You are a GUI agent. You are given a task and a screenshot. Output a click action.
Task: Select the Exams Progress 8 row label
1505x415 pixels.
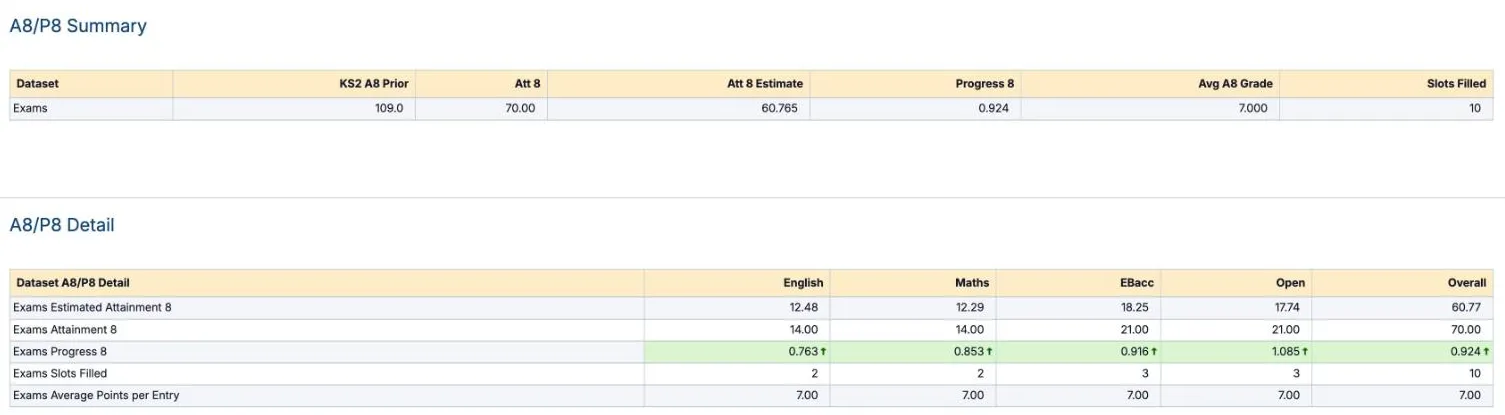click(60, 352)
